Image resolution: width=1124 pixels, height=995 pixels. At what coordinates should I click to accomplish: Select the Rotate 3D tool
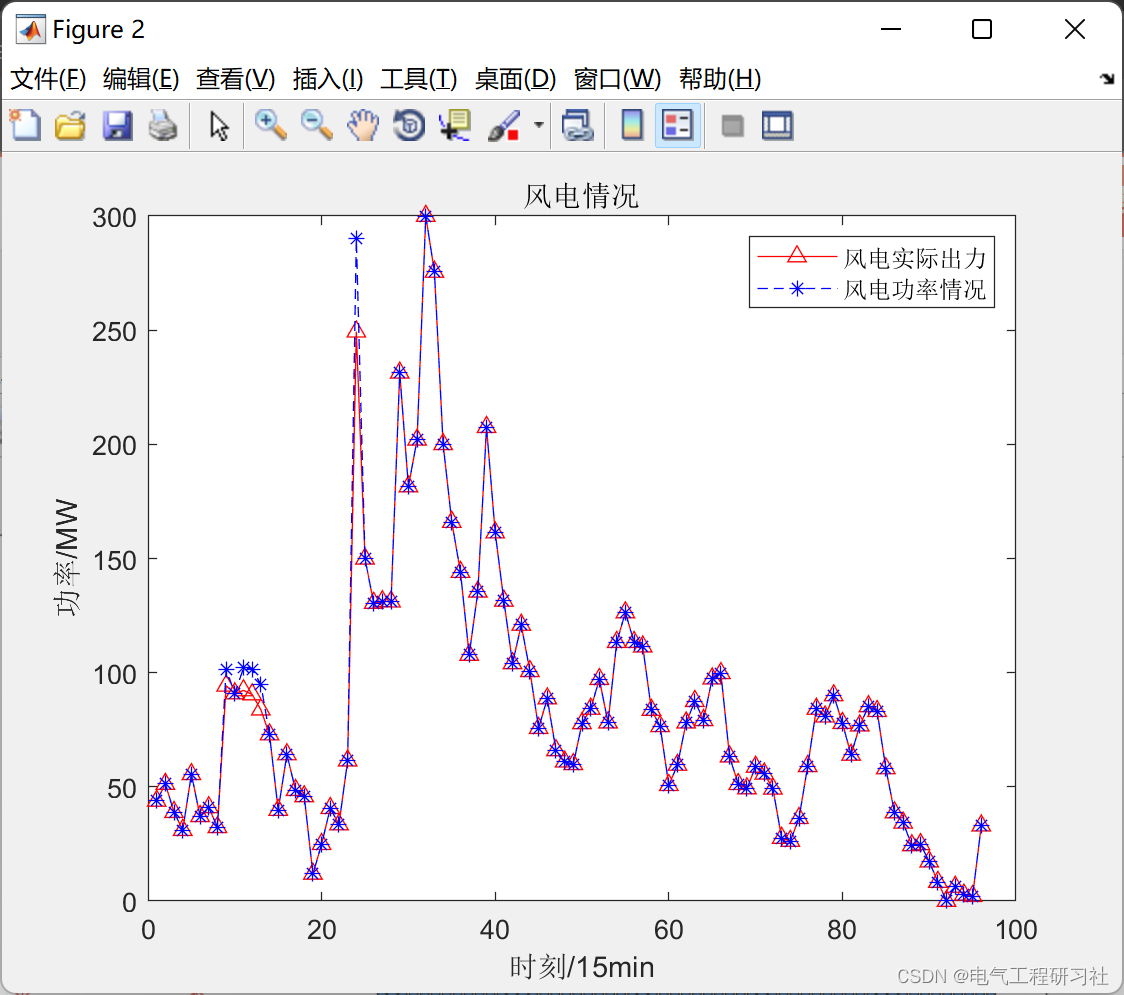(x=409, y=125)
